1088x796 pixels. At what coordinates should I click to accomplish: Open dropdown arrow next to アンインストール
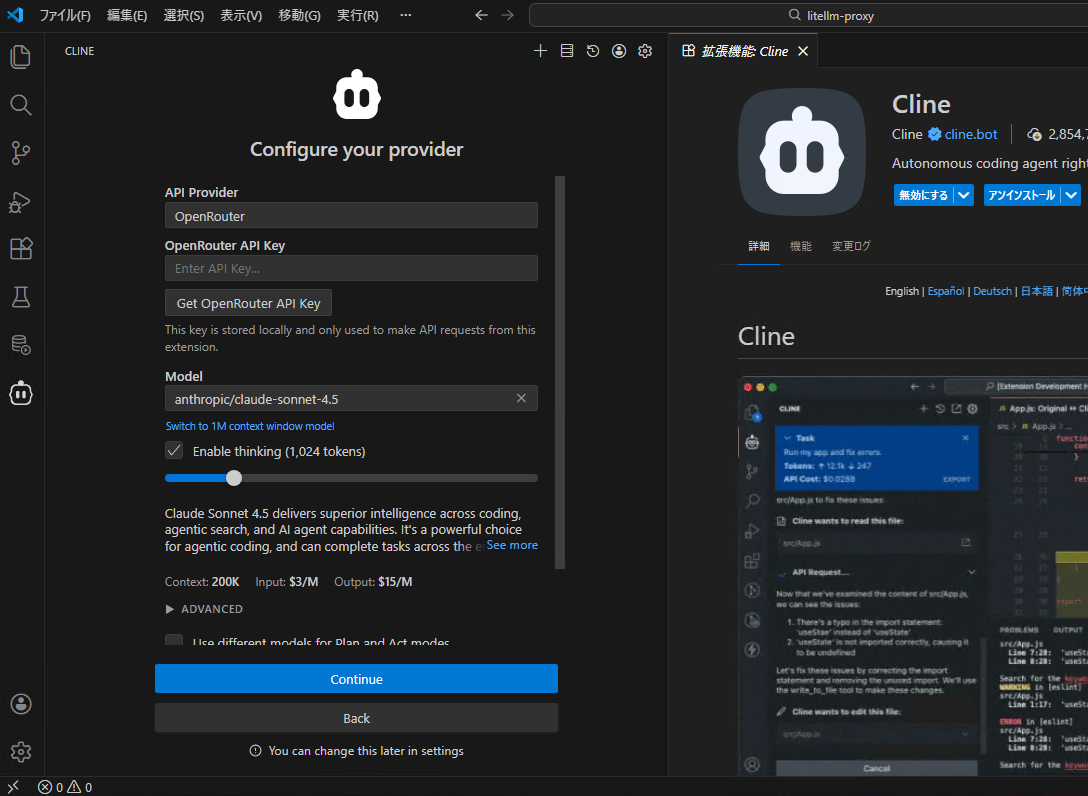click(1071, 195)
